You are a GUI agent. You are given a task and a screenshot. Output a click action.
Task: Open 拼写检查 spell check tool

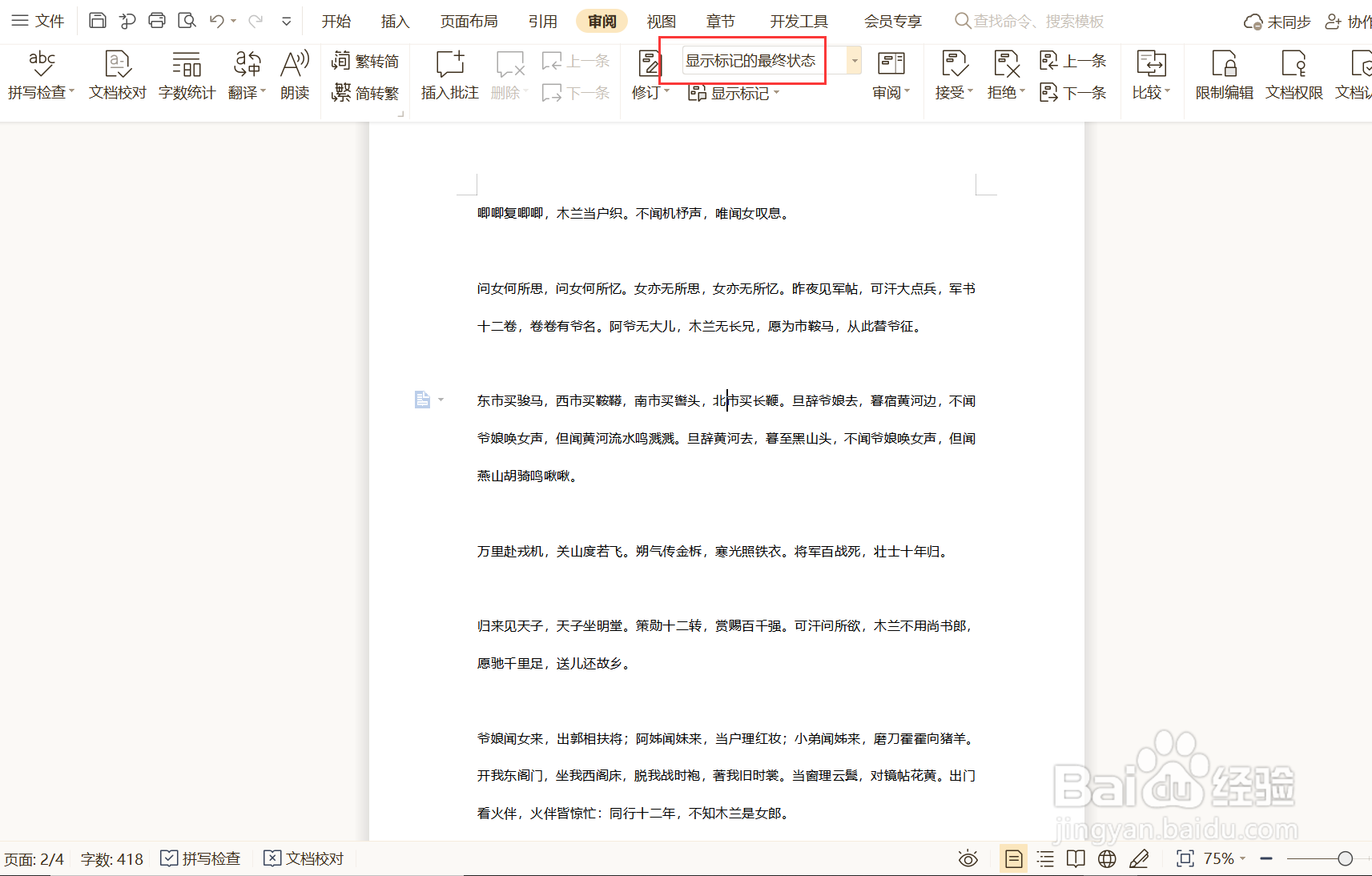(41, 76)
